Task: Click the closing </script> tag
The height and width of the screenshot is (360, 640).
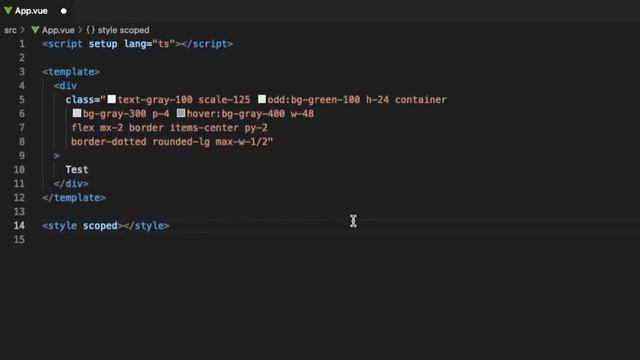Action: [207, 44]
